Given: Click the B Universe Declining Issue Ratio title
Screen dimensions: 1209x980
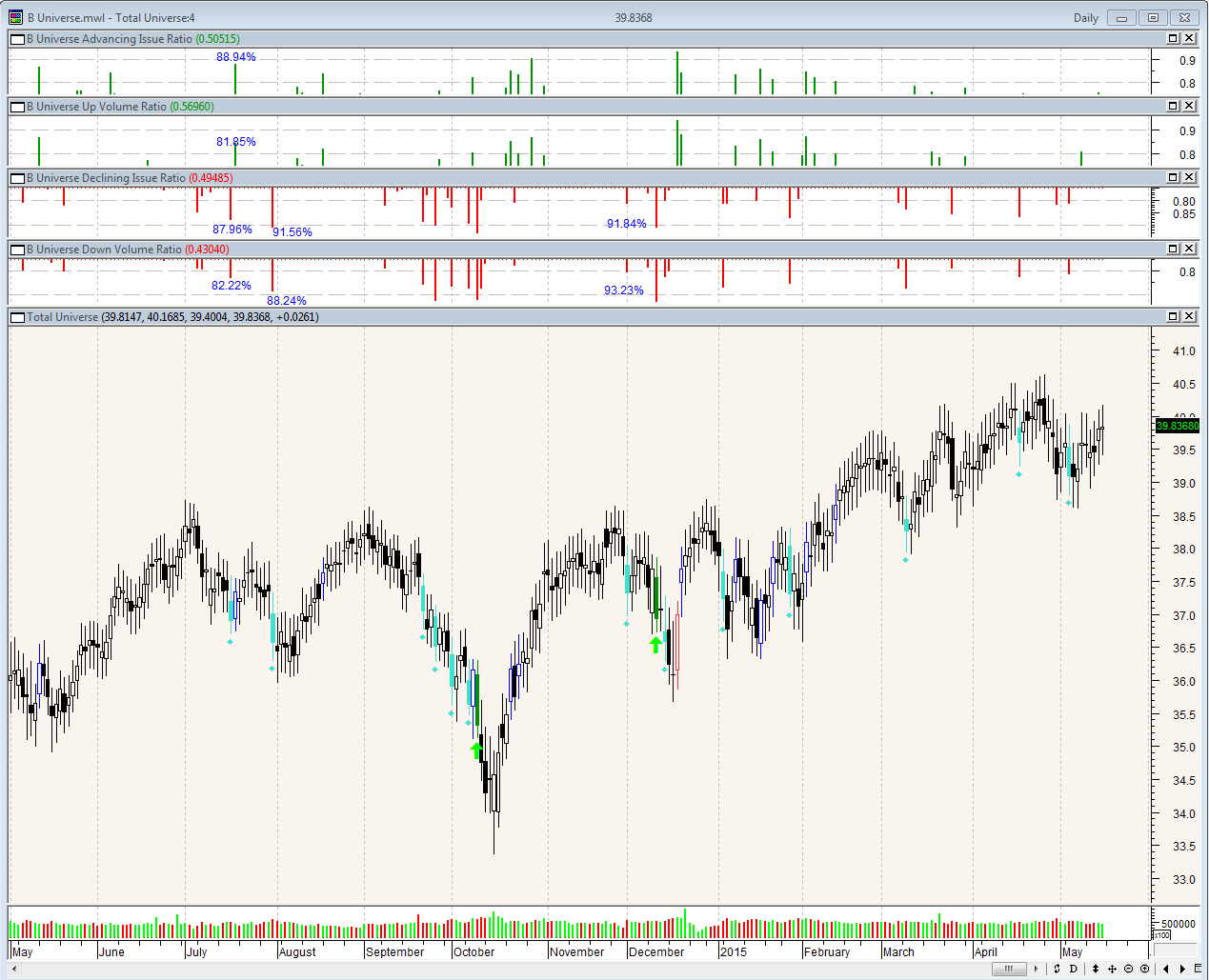Looking at the screenshot, I should pyautogui.click(x=106, y=178).
